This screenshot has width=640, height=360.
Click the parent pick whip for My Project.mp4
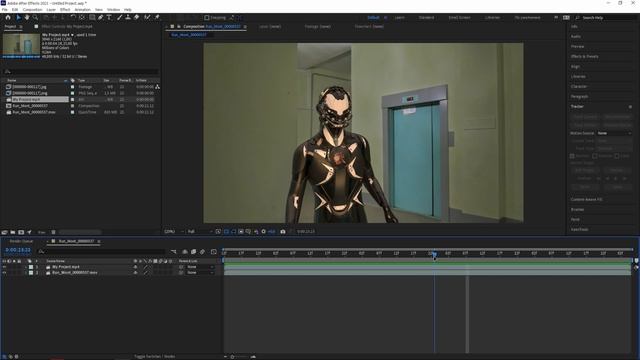[181, 267]
